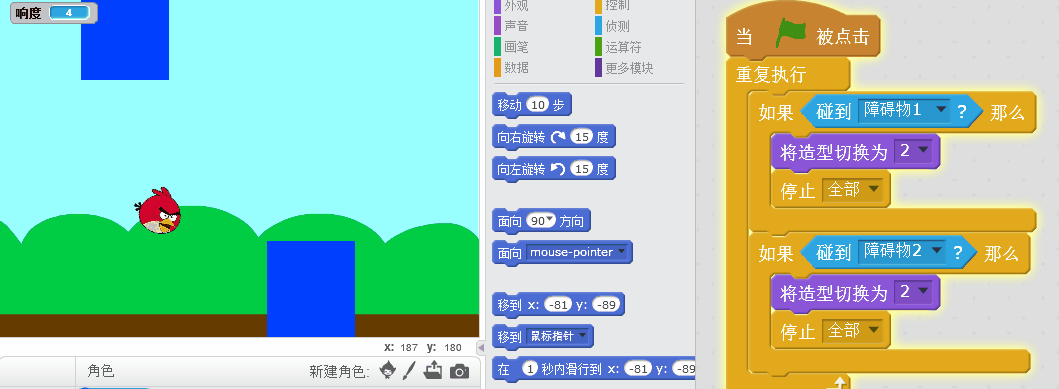The height and width of the screenshot is (389, 1059).
Task: Click 10 input in 移动 block
Action: [538, 105]
